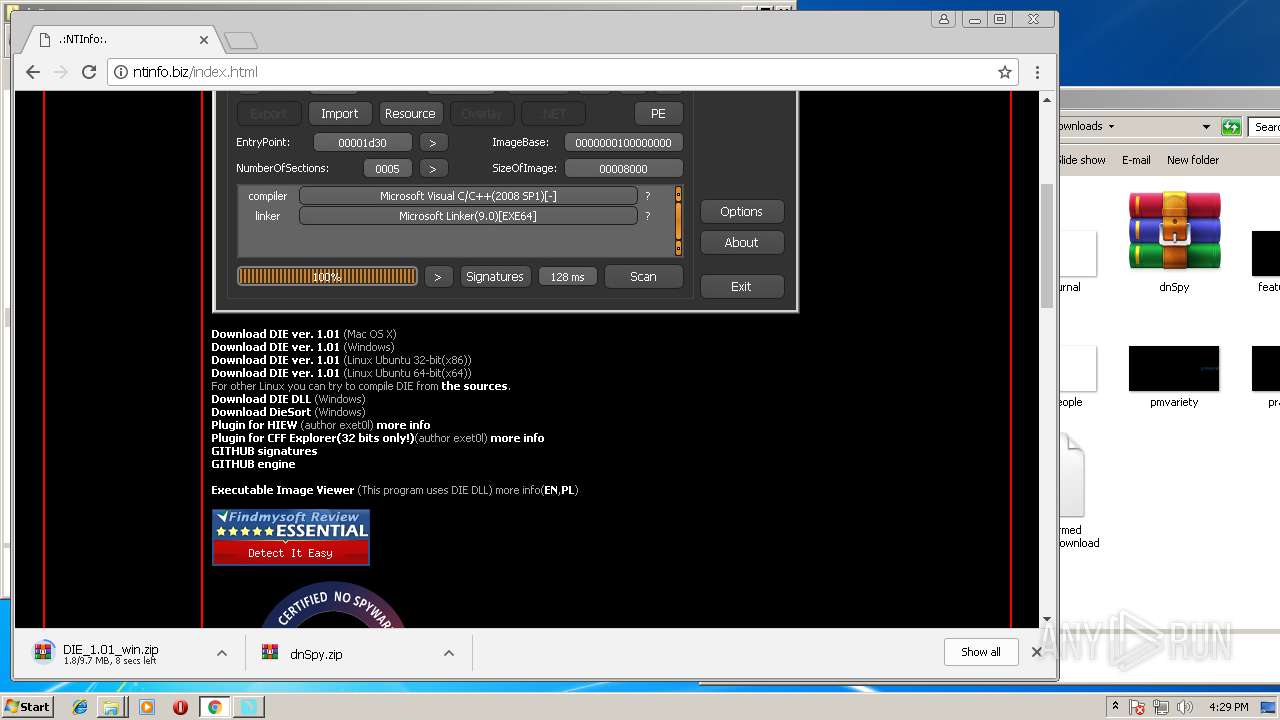Open DIE_1.01_win.zip download item
This screenshot has height=720, width=1280.
click(x=110, y=654)
